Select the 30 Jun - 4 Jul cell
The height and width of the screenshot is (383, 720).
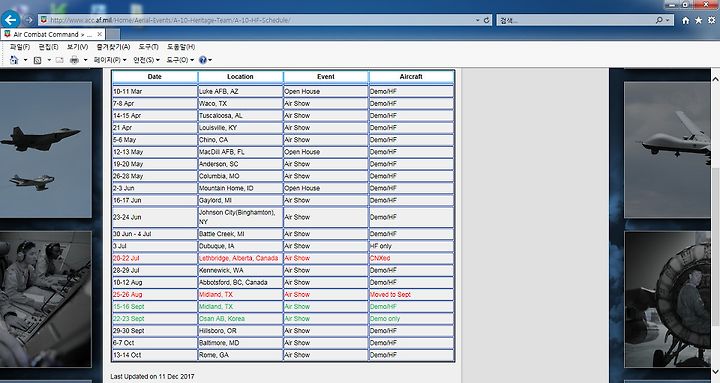pyautogui.click(x=155, y=234)
